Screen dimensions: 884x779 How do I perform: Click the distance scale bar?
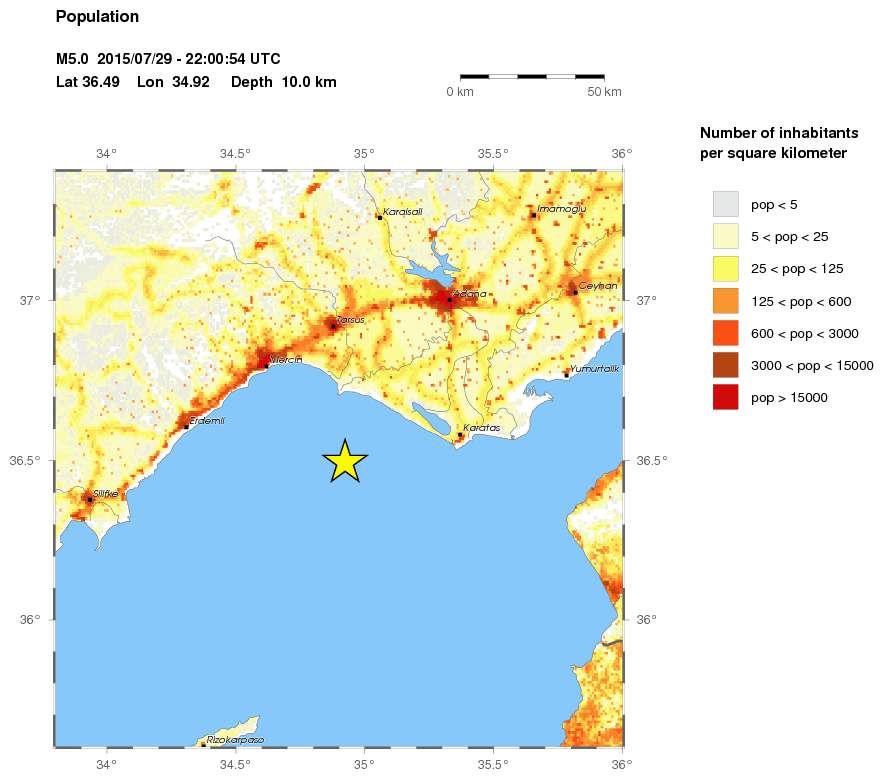532,76
